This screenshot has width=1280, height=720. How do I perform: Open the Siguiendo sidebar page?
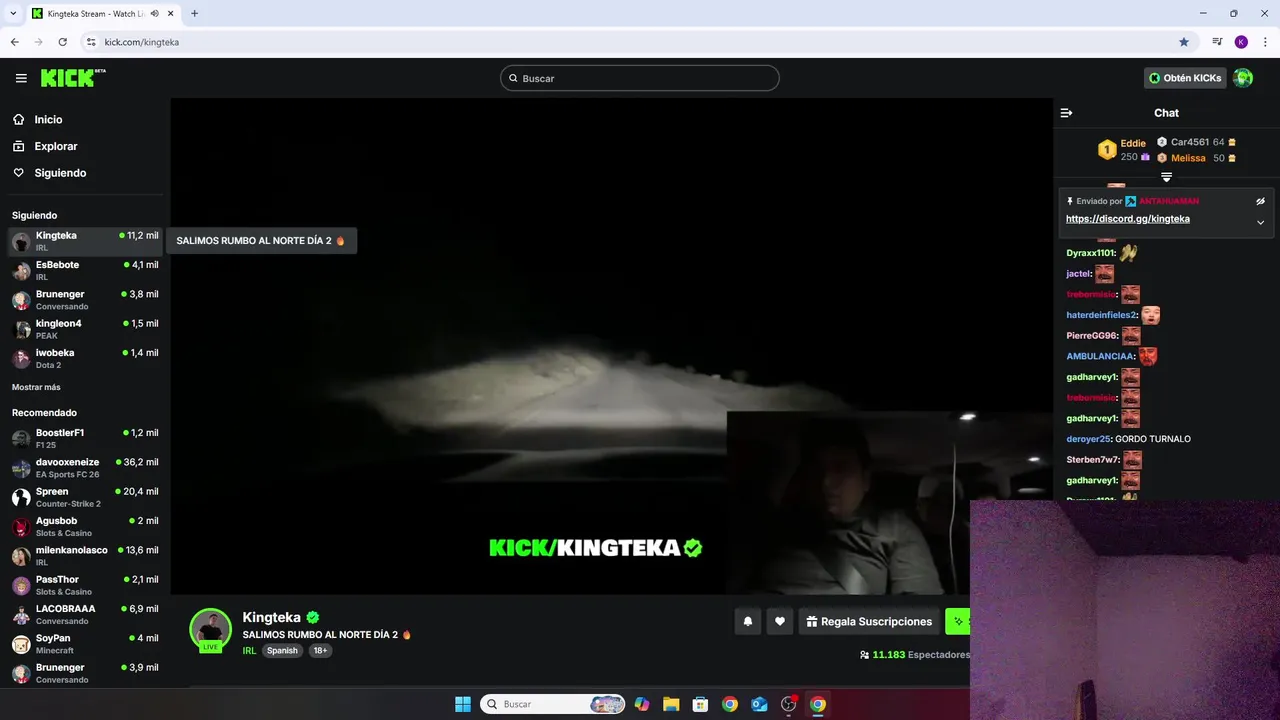point(60,173)
